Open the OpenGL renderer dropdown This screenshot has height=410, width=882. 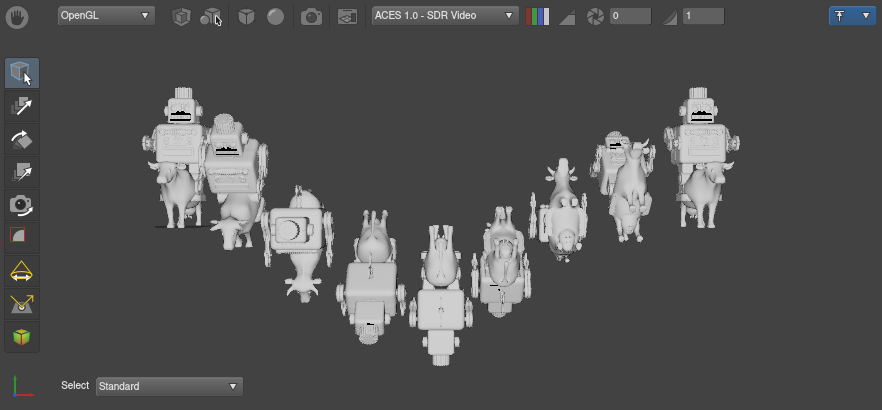pyautogui.click(x=106, y=16)
